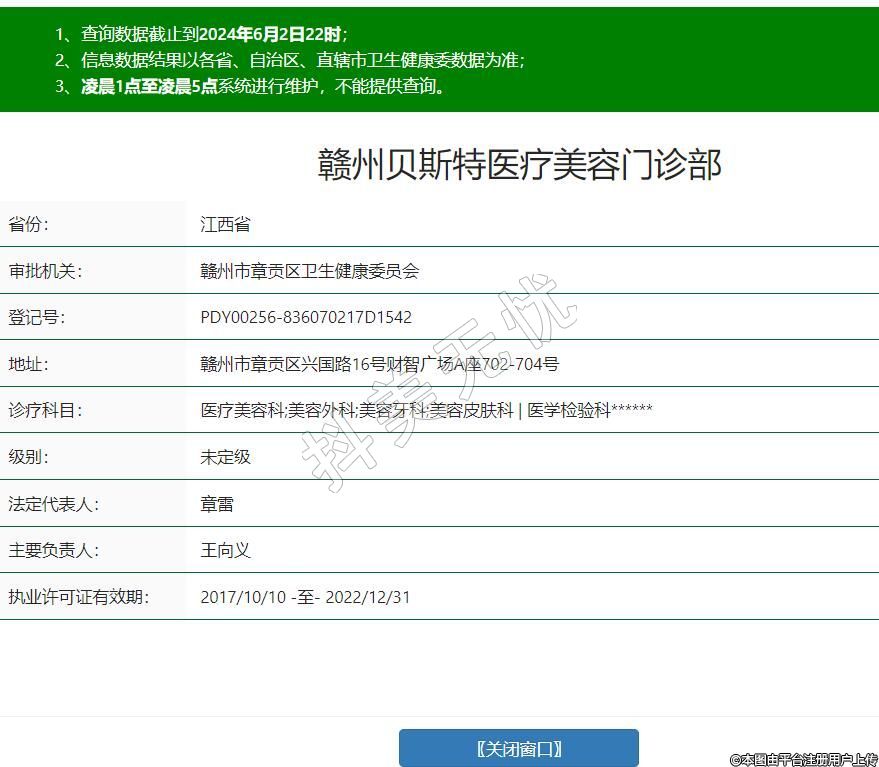Click the 关闭窗口 button
Screen dimensions: 879x767
pyautogui.click(x=518, y=748)
